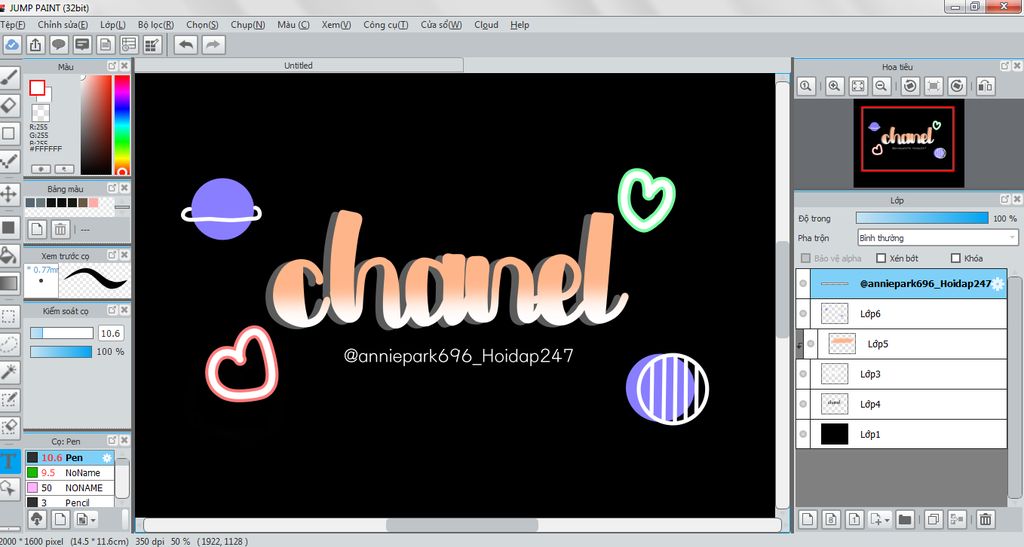
Task: Select the Eraser tool
Action: (x=8, y=106)
